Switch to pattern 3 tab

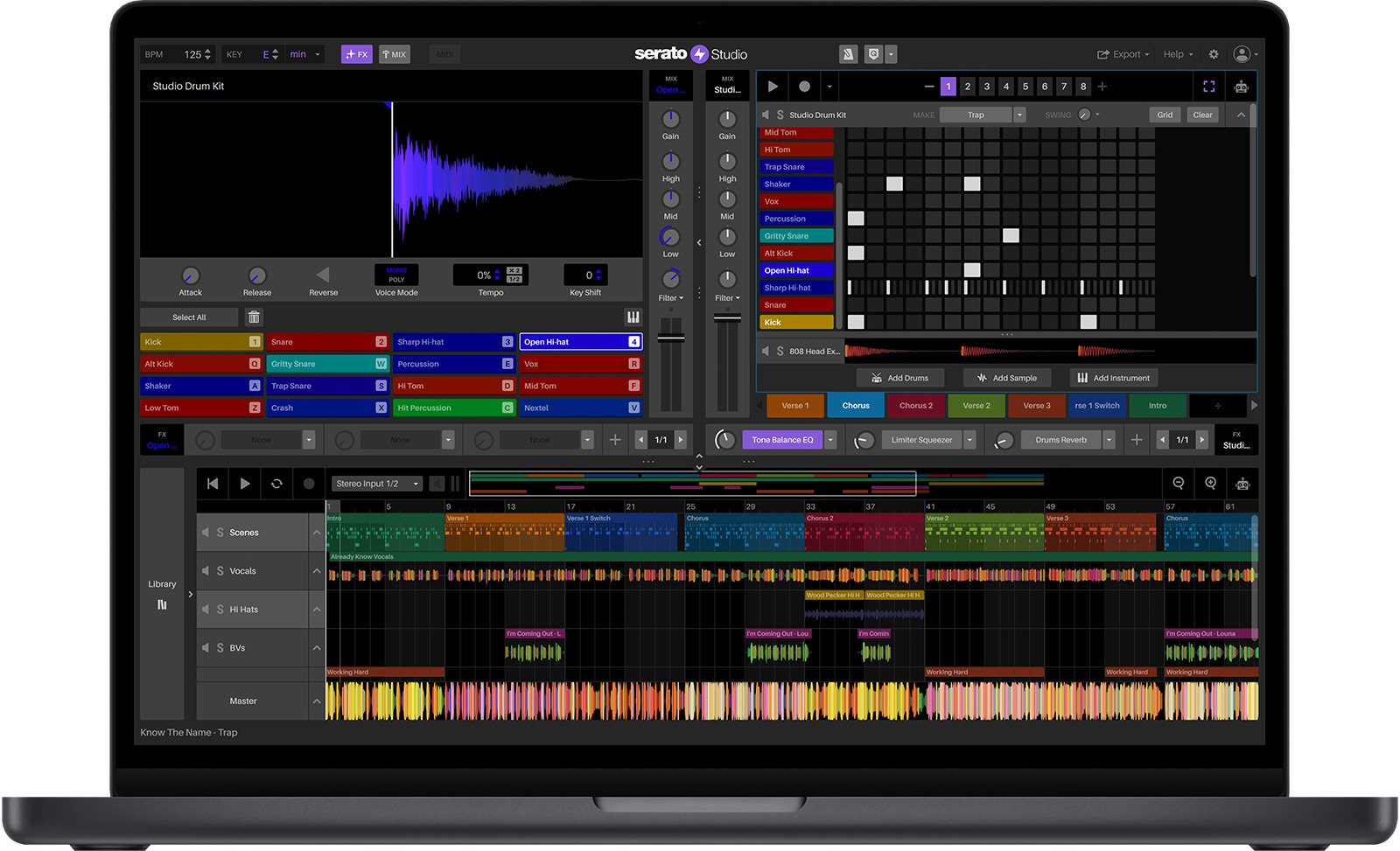click(987, 87)
